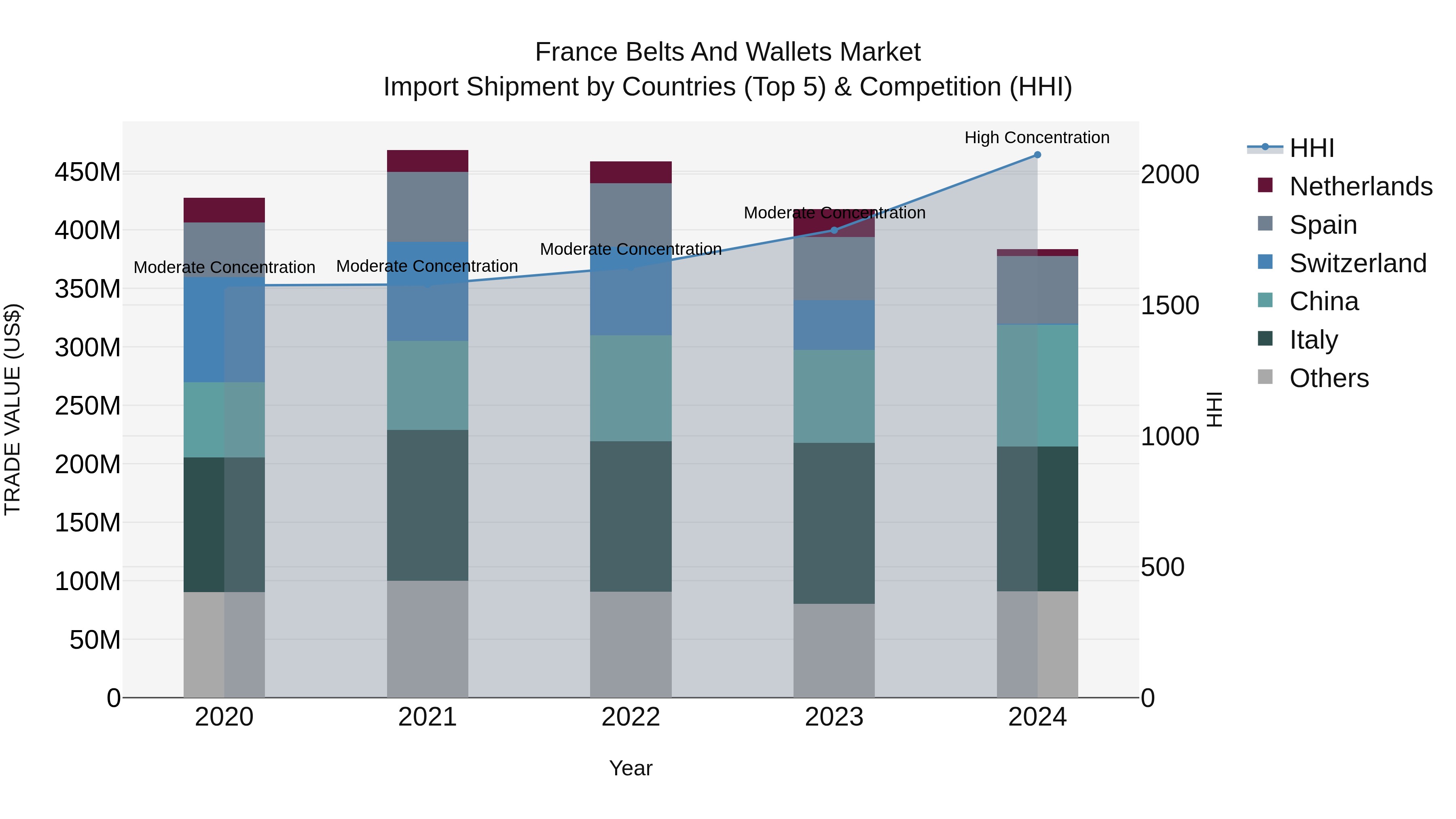1456x819 pixels.
Task: Click the 2022 'Moderate Concentration' annotation
Action: click(631, 249)
